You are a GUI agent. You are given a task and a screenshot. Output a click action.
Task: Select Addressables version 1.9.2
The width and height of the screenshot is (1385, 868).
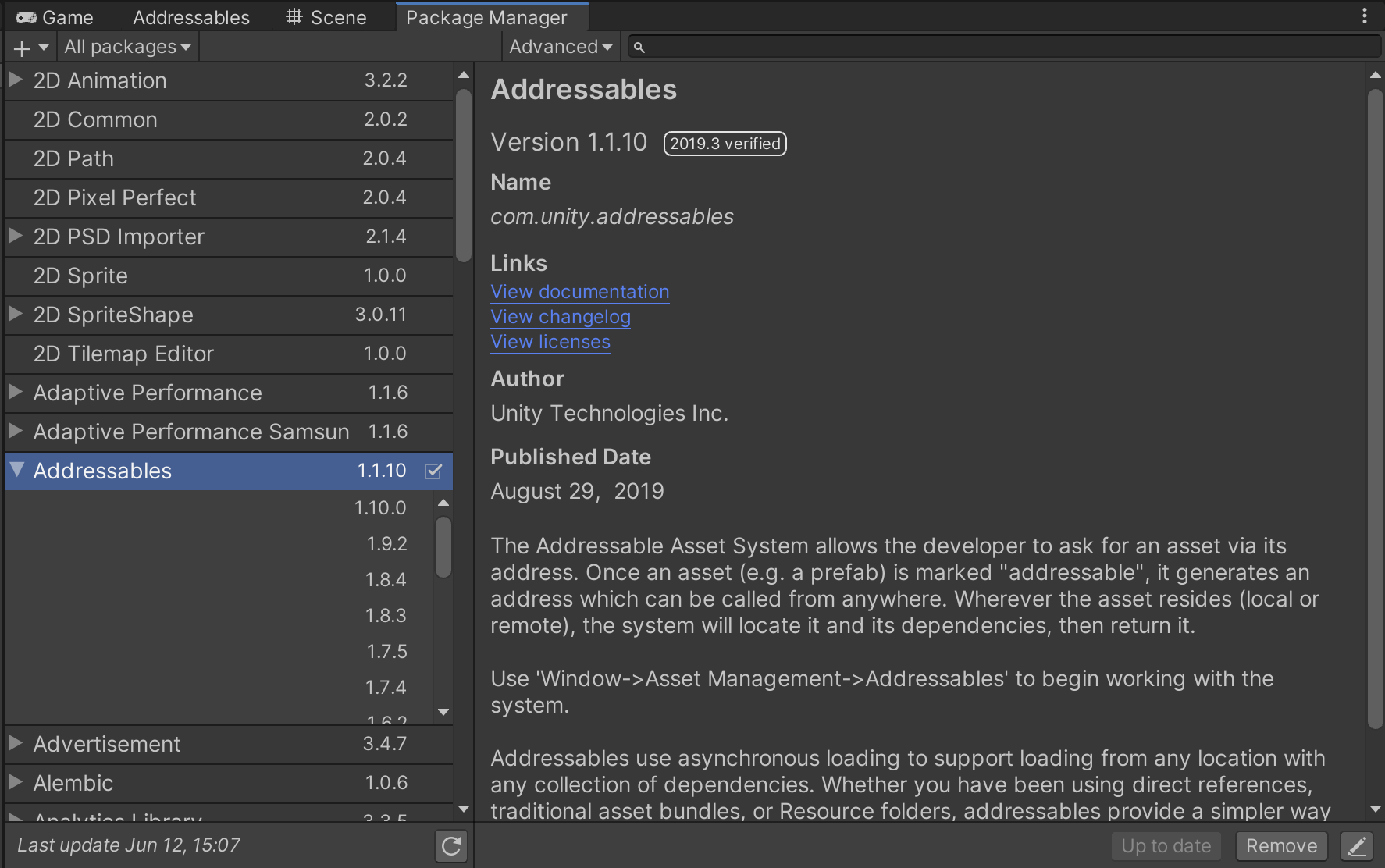point(386,544)
